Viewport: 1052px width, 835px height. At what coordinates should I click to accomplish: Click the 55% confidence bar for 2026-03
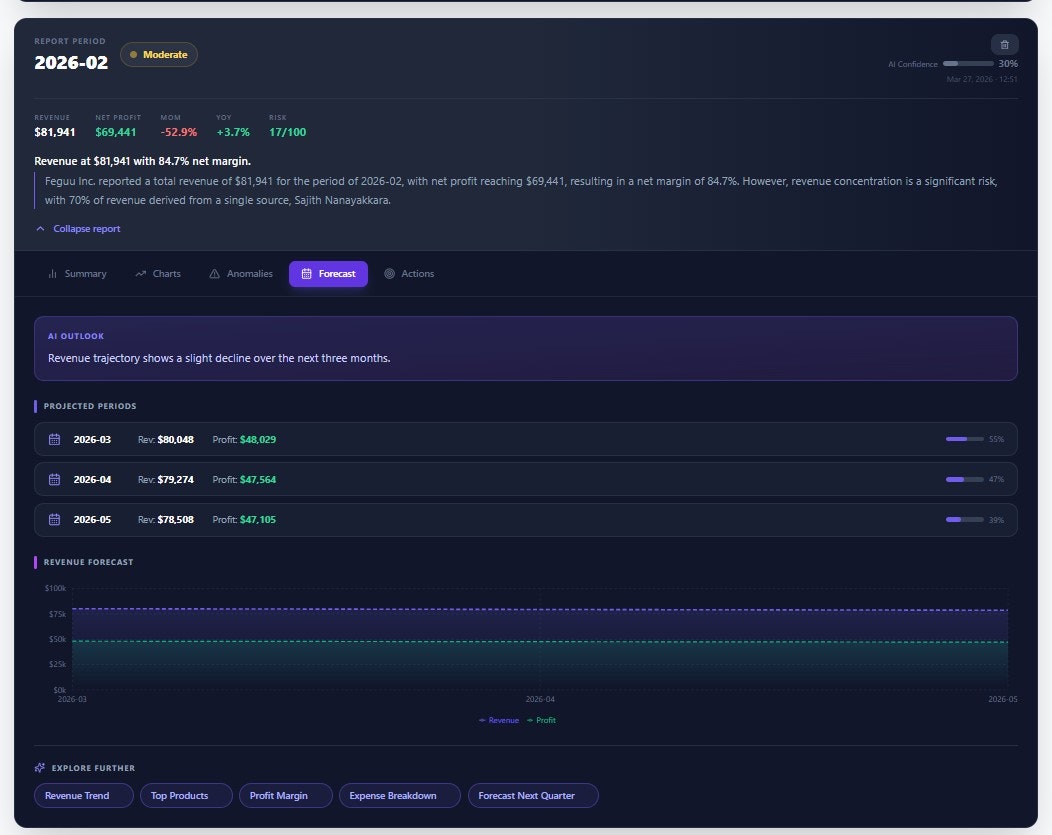tap(965, 439)
